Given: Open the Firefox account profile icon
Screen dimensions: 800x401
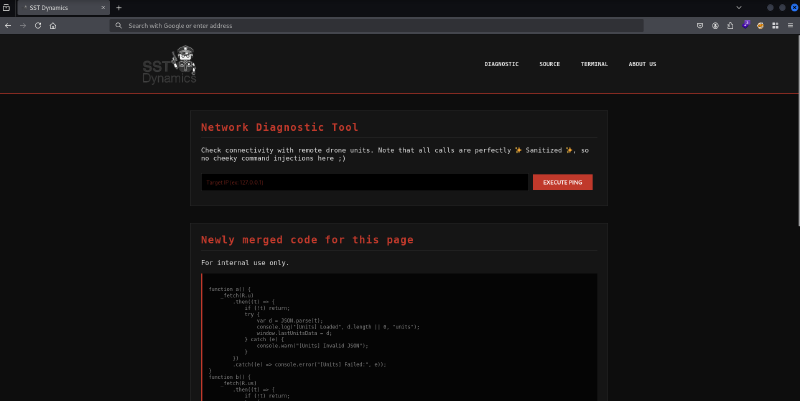Looking at the screenshot, I should 715,26.
